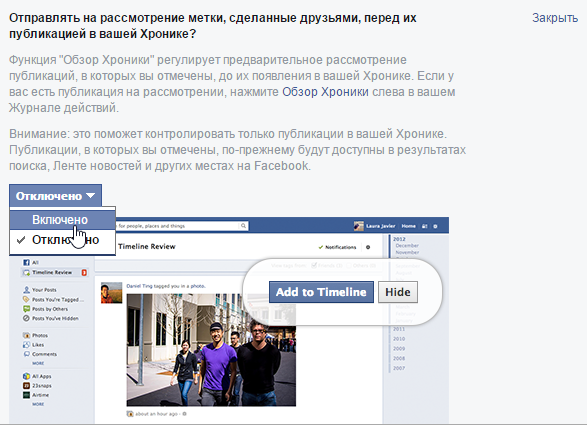The image size is (587, 426).
Task: Click the Posts You're Tagged tag icon
Action: click(x=26, y=299)
